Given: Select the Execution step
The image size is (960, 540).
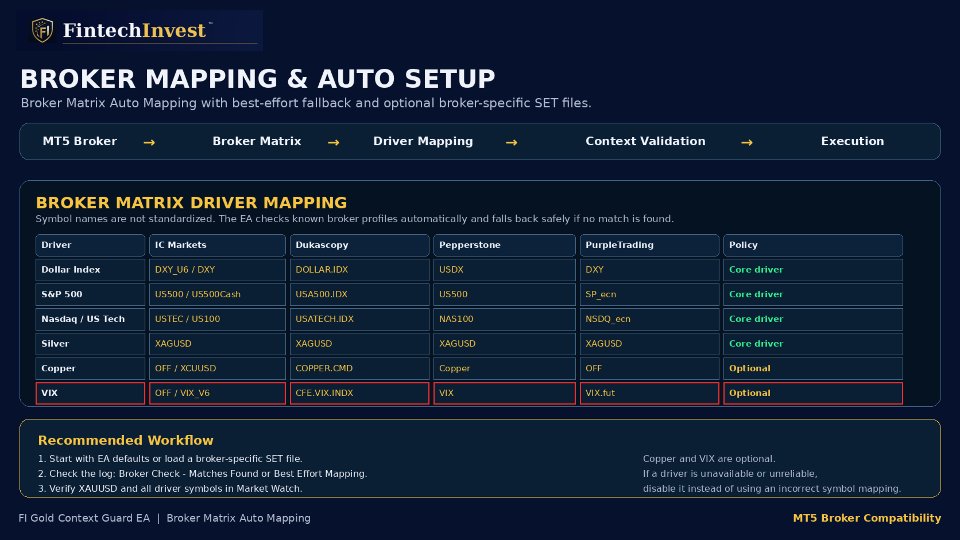Looking at the screenshot, I should (x=852, y=141).
